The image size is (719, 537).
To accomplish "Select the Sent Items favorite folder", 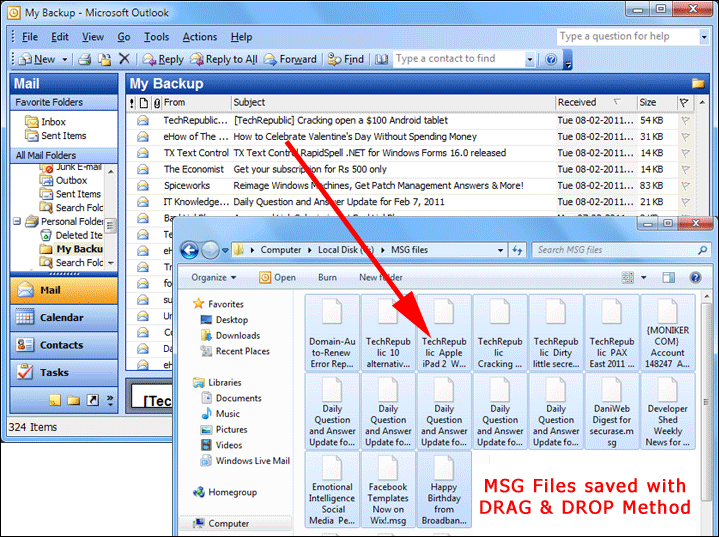I will click(x=56, y=136).
